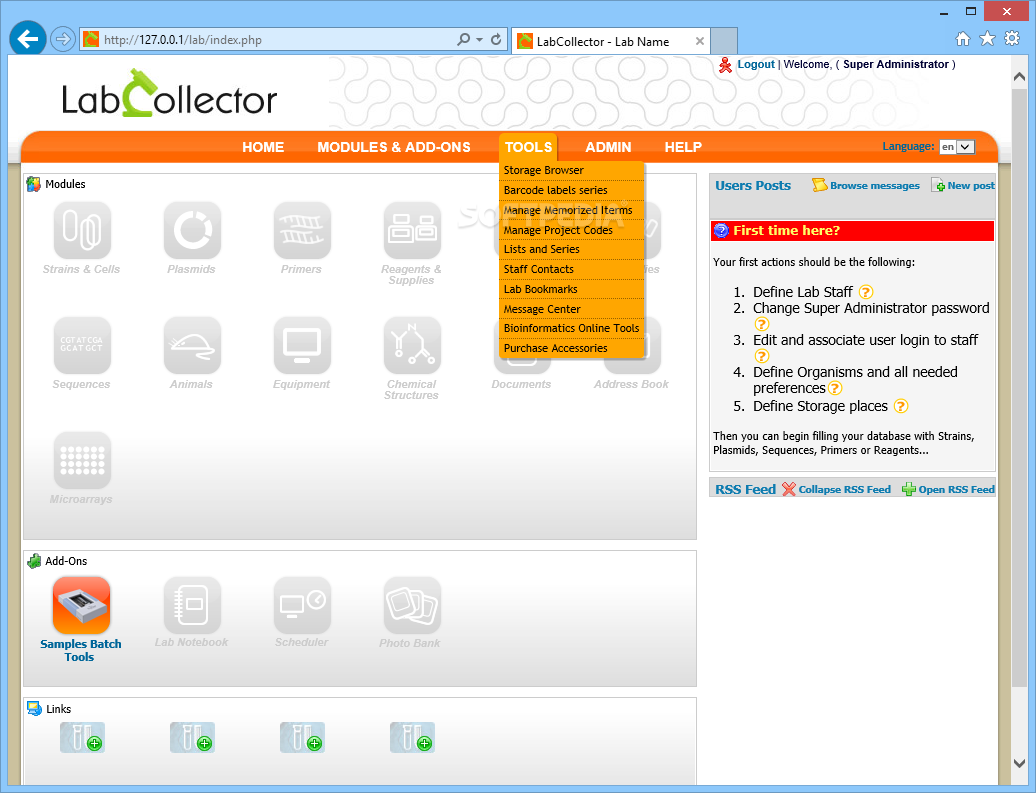Open the Chemical Structures module icon
The height and width of the screenshot is (793, 1036).
pos(412,345)
